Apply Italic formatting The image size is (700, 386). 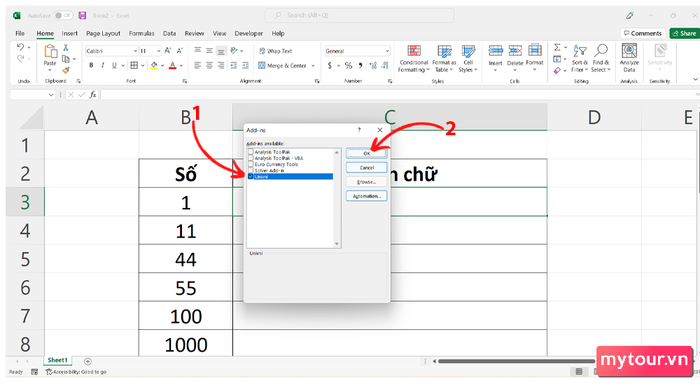103,66
